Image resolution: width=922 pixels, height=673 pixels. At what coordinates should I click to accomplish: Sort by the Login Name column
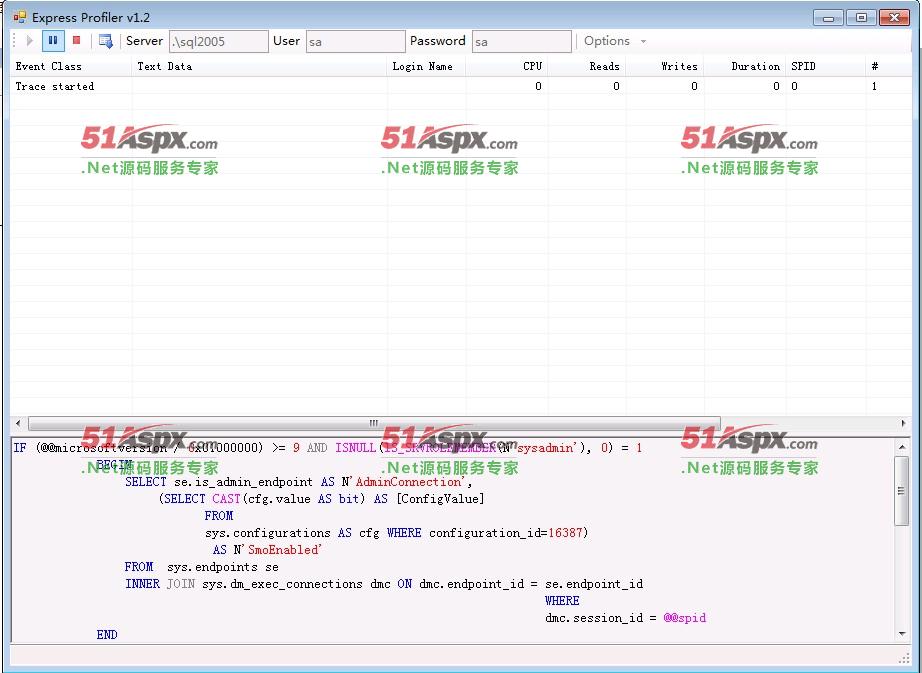(x=426, y=66)
